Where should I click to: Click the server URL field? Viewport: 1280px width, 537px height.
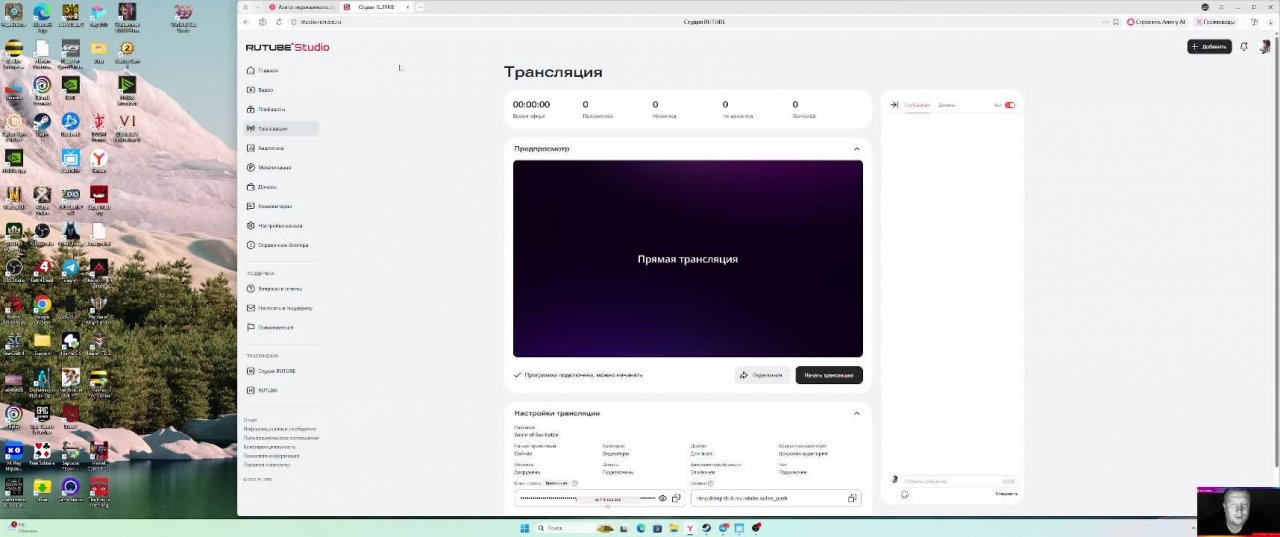coord(775,498)
